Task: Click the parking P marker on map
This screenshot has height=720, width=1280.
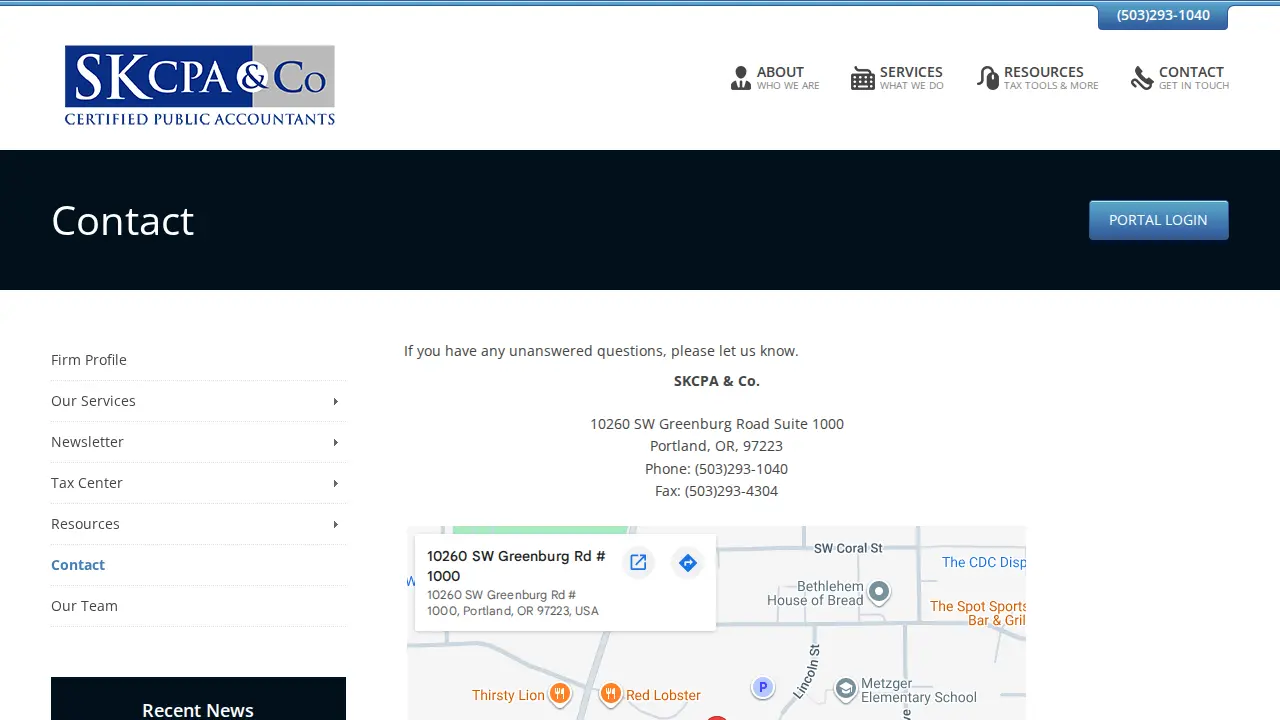Action: (x=763, y=687)
